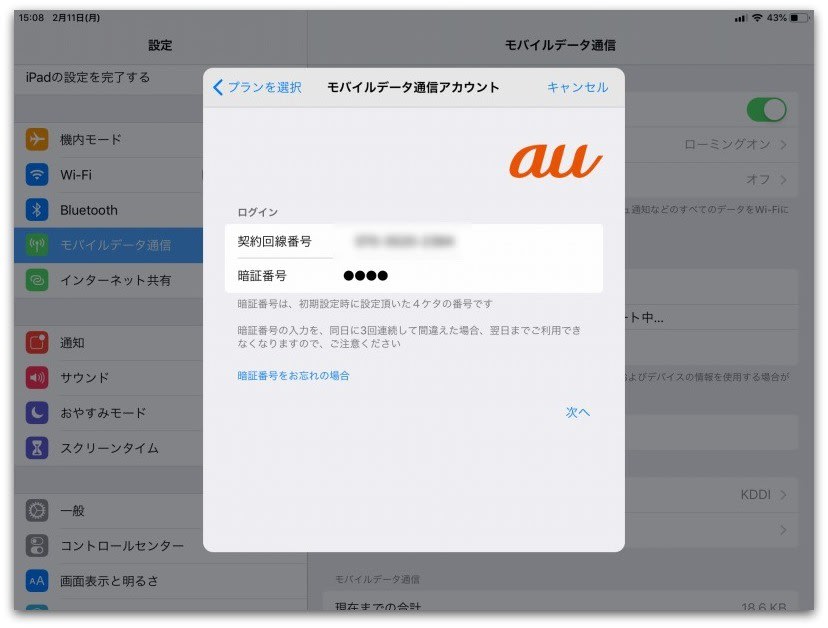Image resolution: width=828 pixels, height=628 pixels.
Task: Tap the Screen Time hourglass icon
Action: (x=37, y=448)
